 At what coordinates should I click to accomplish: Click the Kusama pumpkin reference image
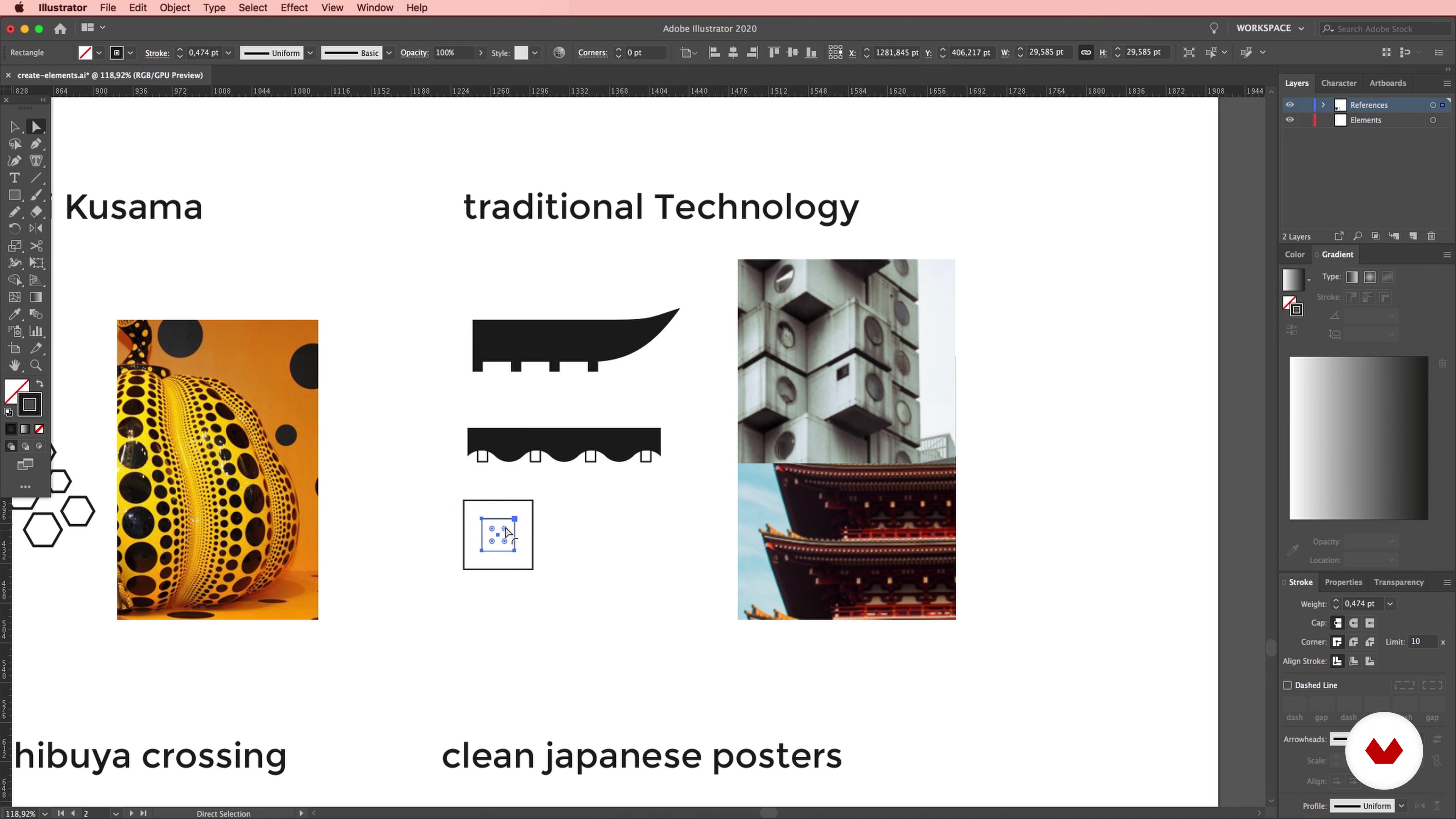(x=218, y=470)
